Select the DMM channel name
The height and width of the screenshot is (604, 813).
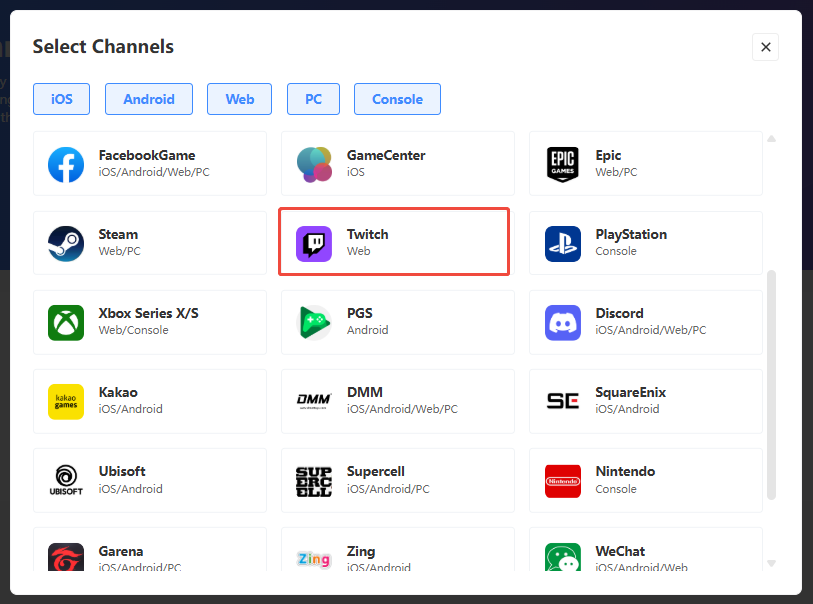point(365,392)
